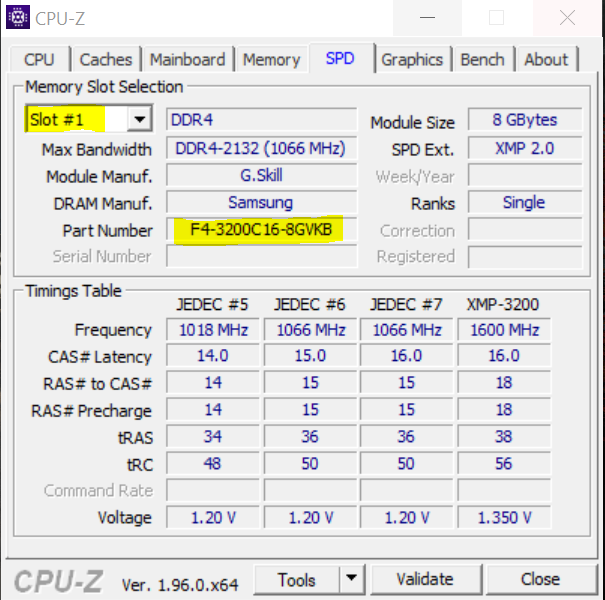Click the tRC value 48
Image resolution: width=605 pixels, height=600 pixels.
[213, 463]
